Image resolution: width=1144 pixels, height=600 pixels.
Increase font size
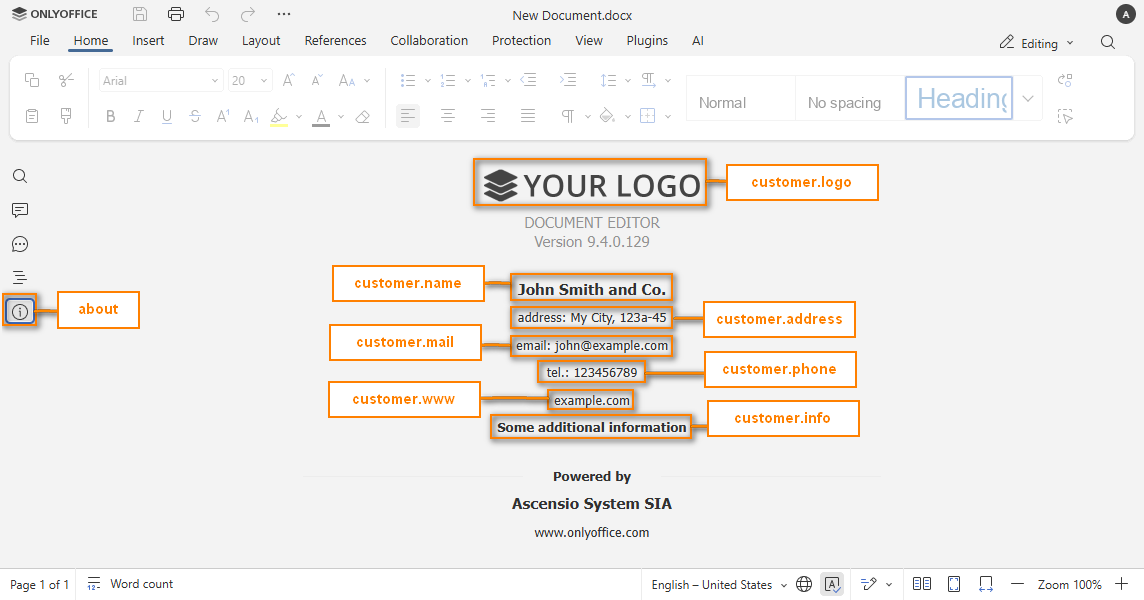[288, 80]
